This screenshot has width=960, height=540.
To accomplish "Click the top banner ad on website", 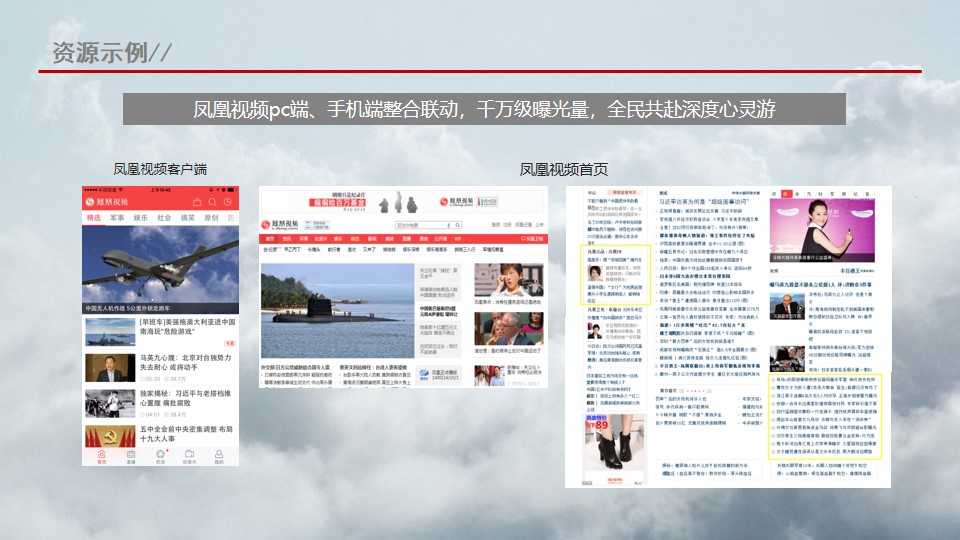I will [403, 201].
